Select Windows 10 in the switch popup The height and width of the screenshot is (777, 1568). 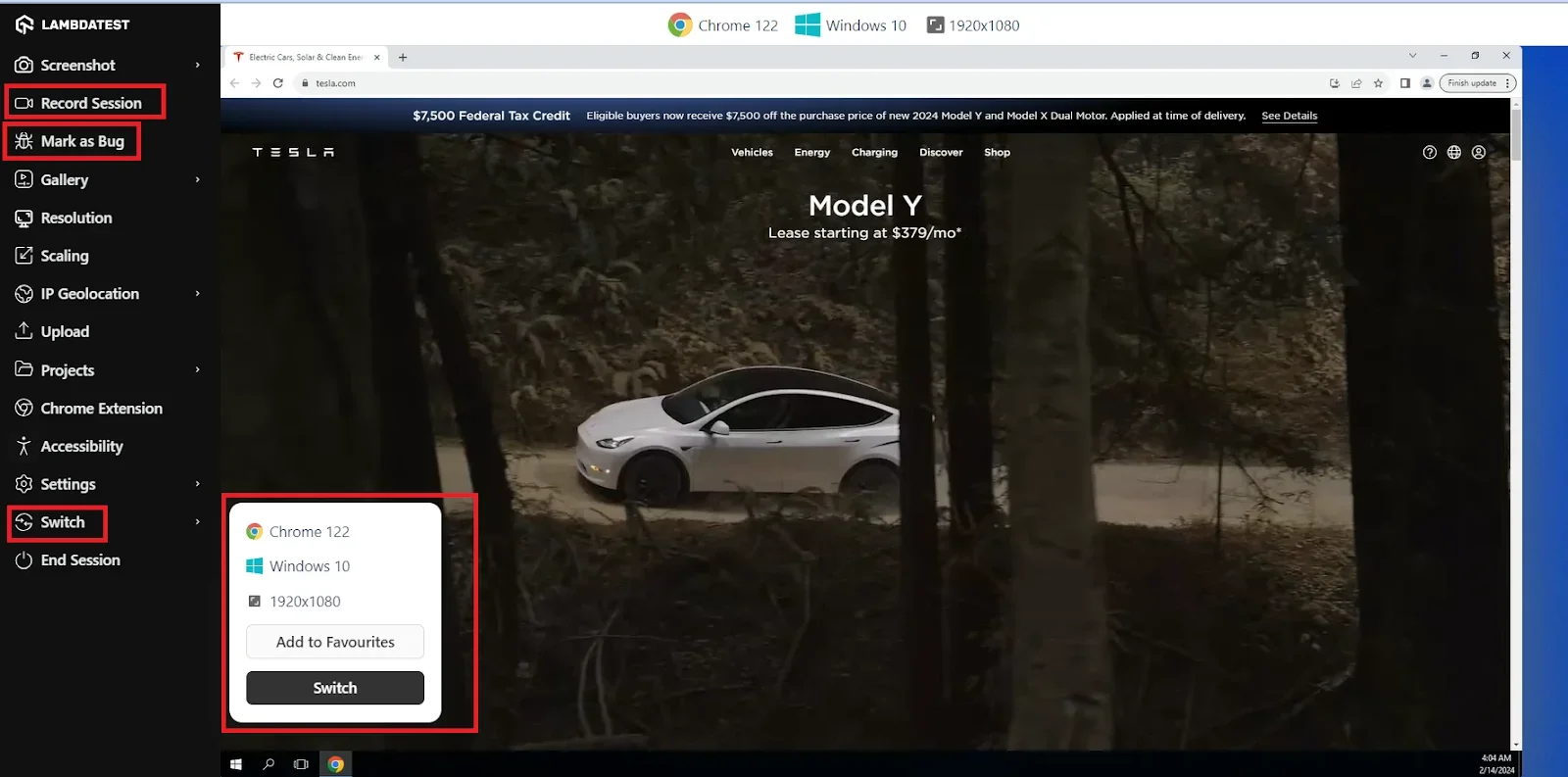pyautogui.click(x=298, y=566)
